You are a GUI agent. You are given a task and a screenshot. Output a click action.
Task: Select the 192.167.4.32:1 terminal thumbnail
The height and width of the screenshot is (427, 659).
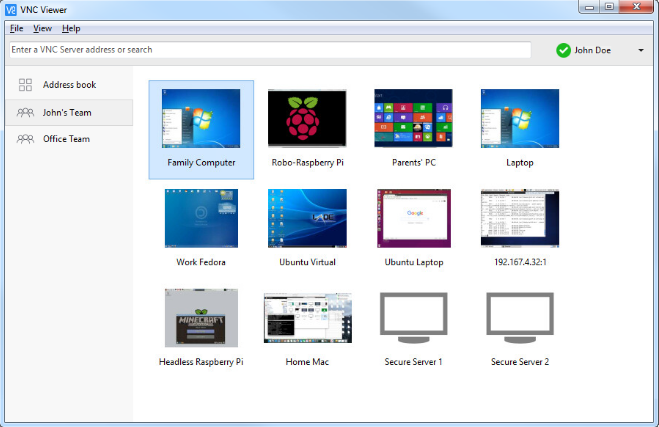point(520,218)
